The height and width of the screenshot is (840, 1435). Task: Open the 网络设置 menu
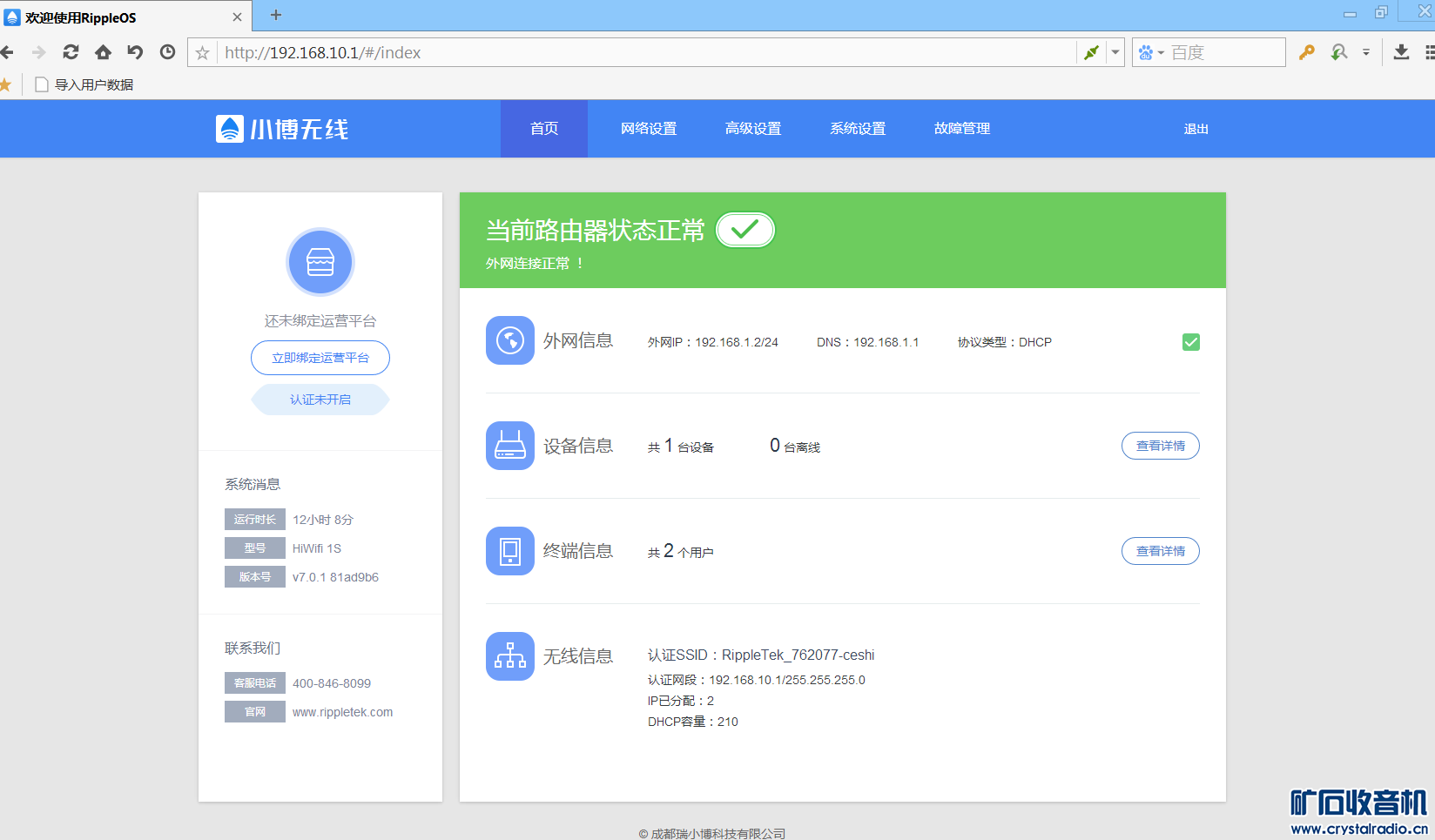click(649, 129)
